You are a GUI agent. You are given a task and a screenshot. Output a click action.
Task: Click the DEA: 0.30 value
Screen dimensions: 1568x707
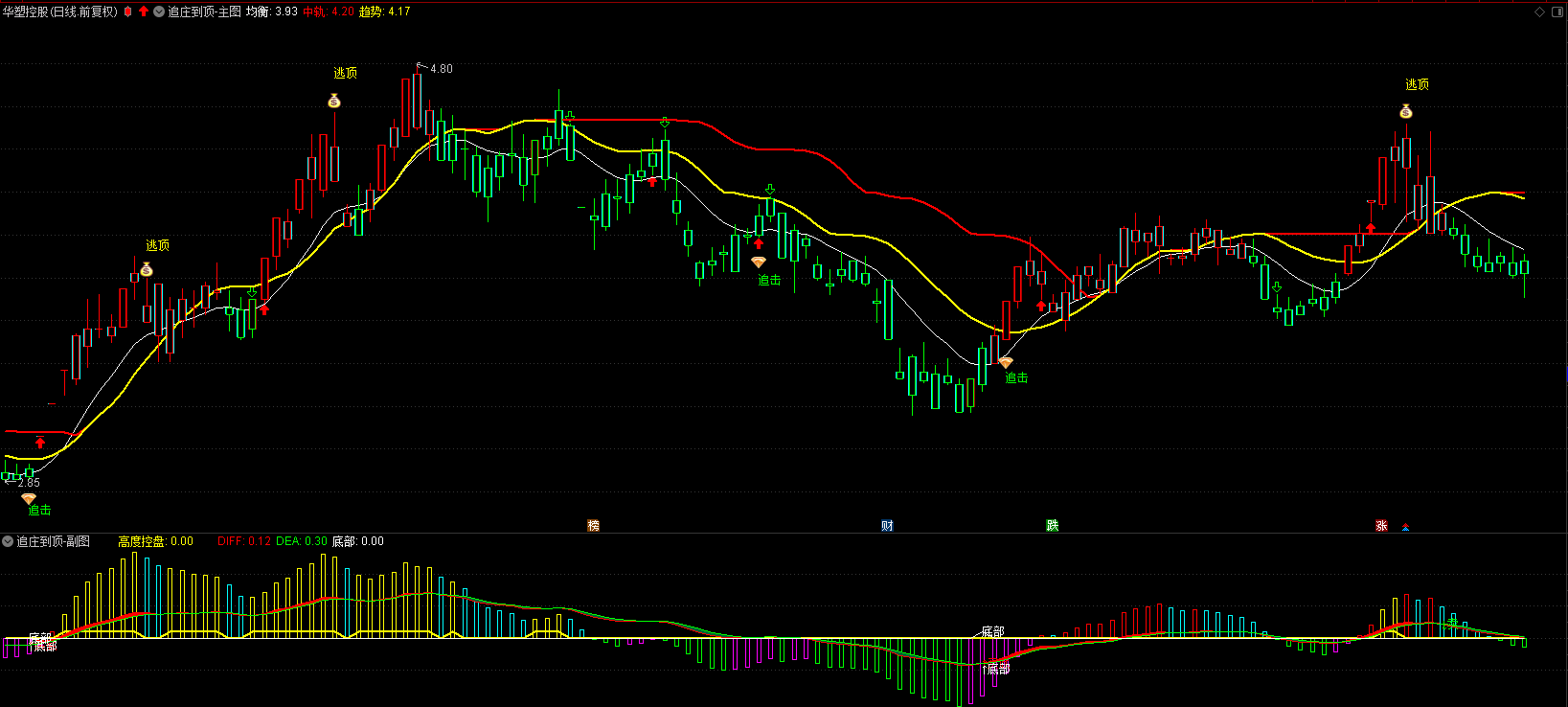click(302, 541)
